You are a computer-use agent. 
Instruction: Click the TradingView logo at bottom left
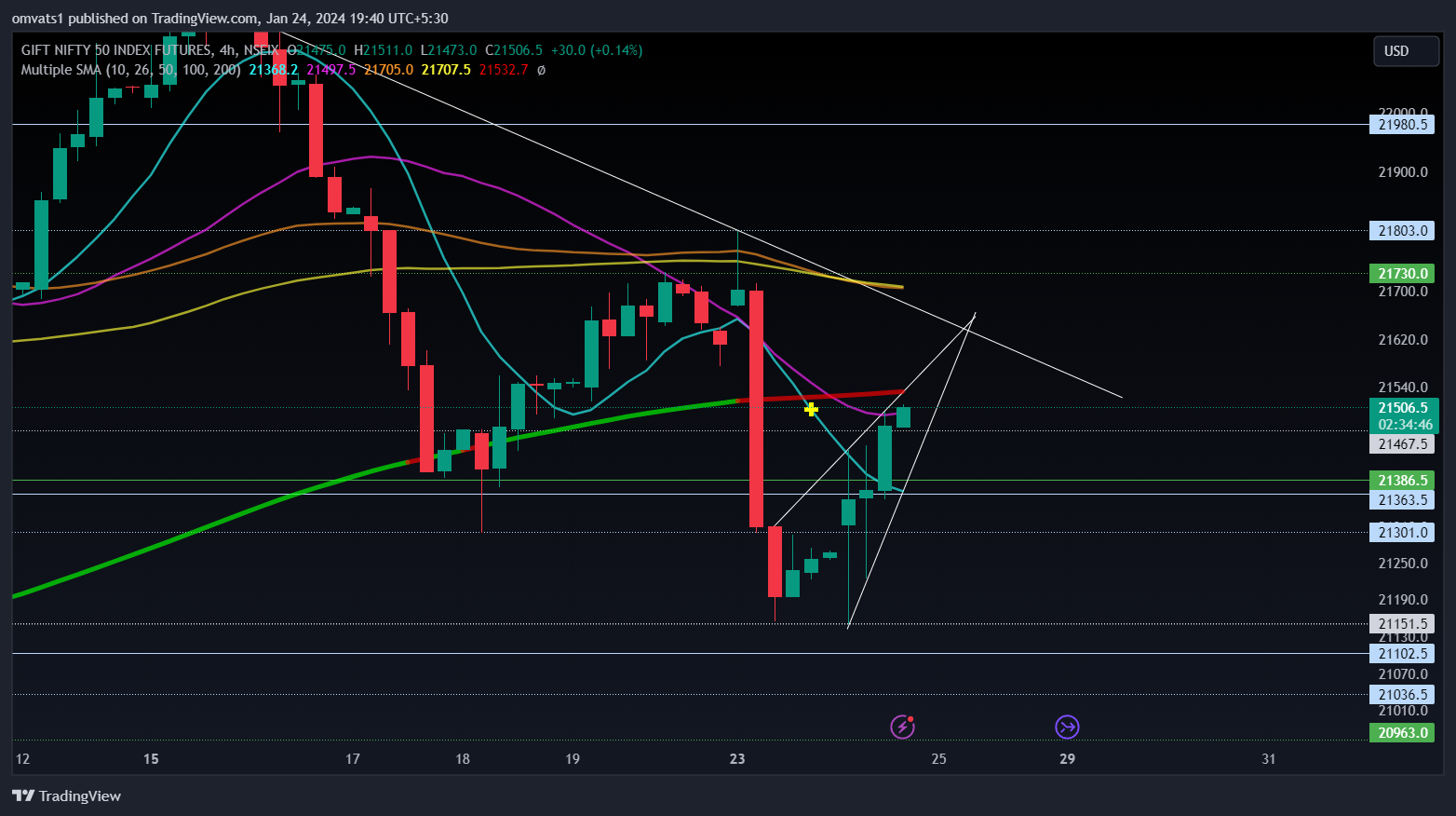[x=66, y=796]
